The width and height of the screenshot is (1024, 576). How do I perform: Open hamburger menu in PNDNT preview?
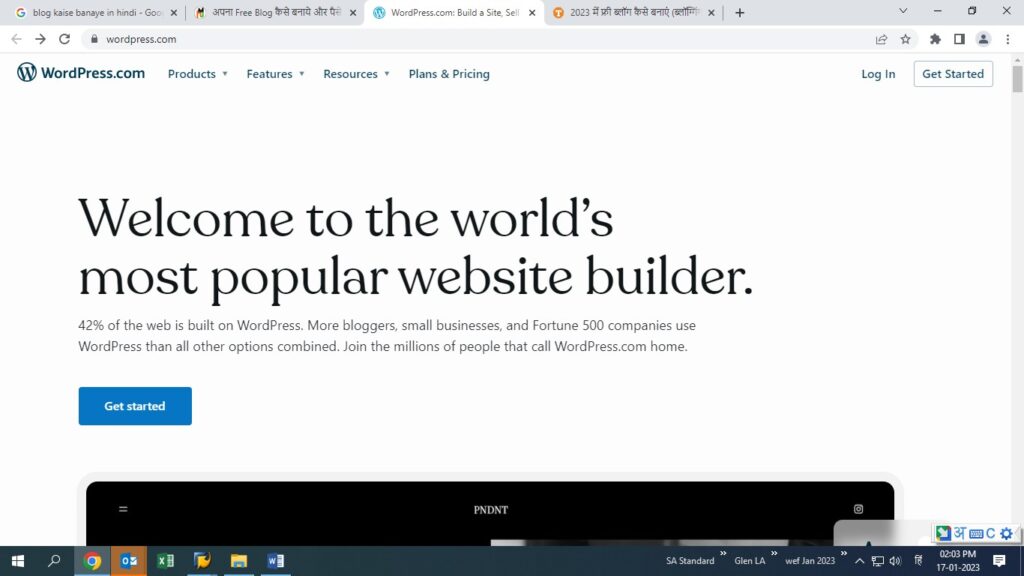click(x=123, y=509)
